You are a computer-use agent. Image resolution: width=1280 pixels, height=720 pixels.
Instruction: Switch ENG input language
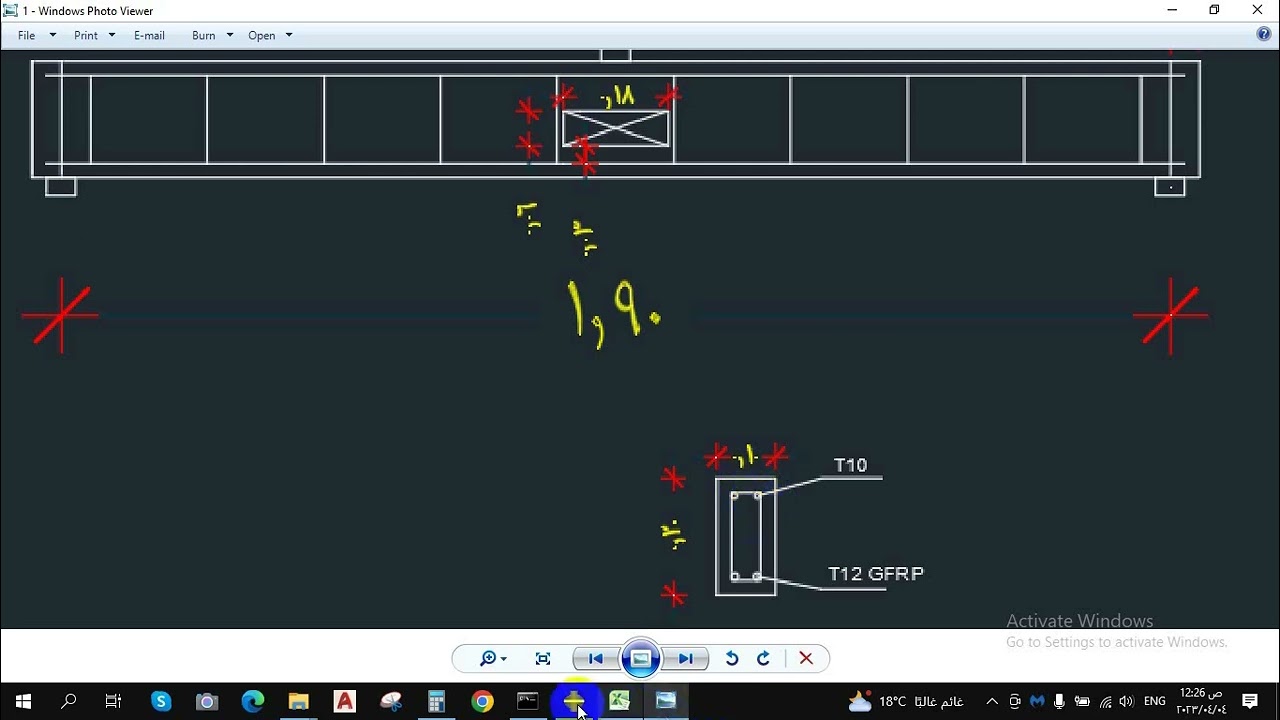[x=1155, y=702]
